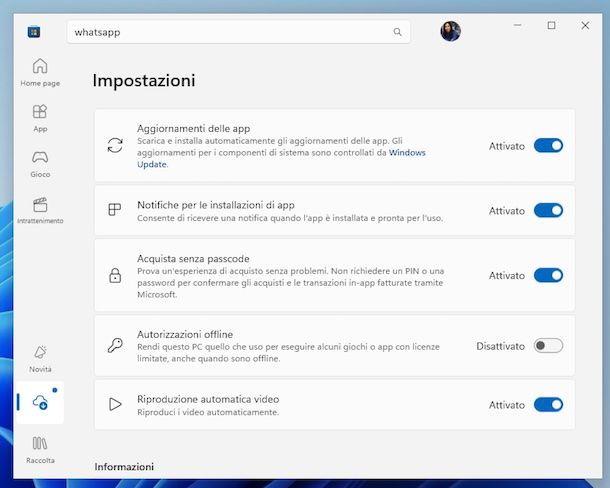This screenshot has height=488, width=610.
Task: Open the Home page sidebar icon
Action: 40,72
